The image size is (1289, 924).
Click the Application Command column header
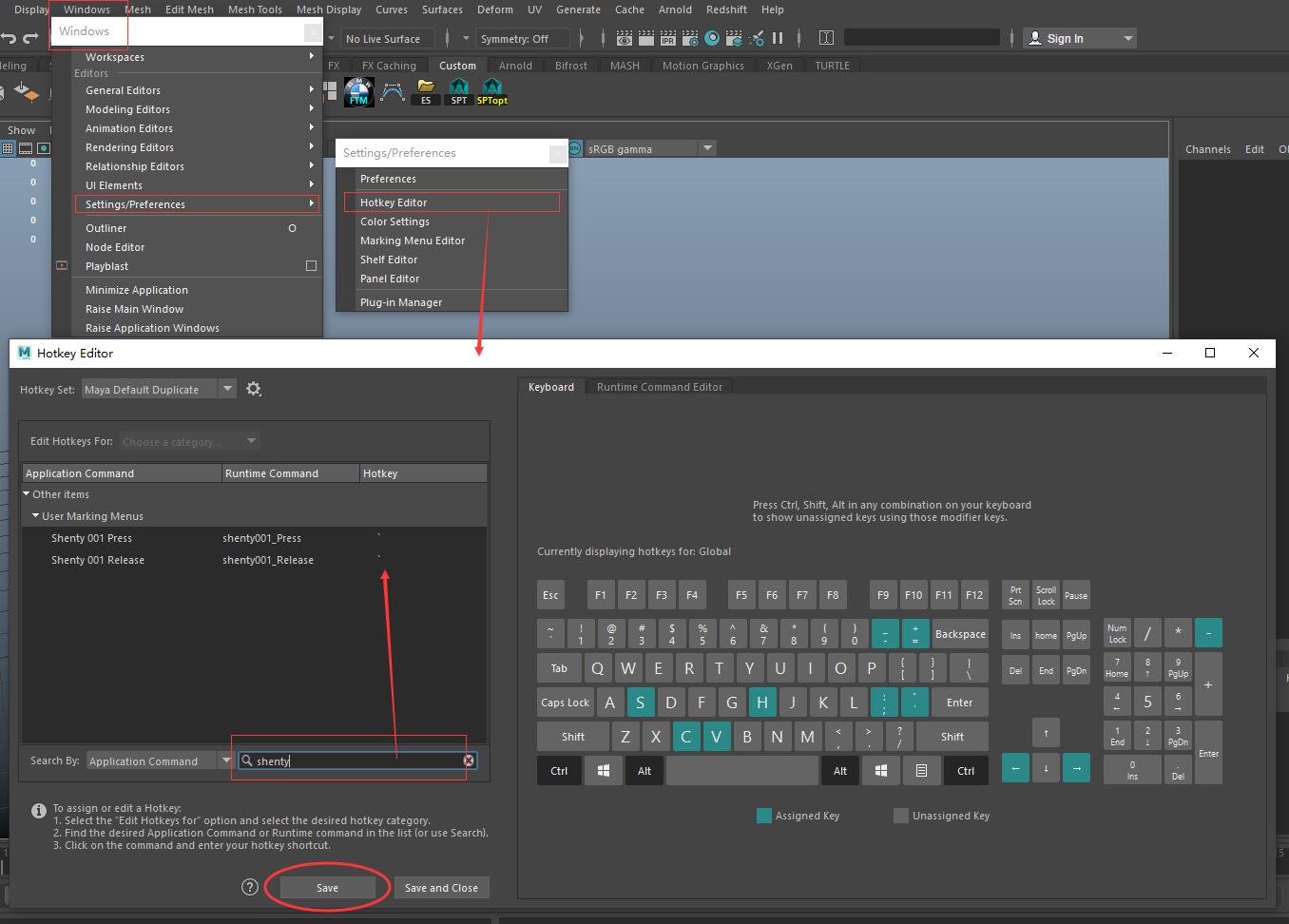click(x=123, y=473)
